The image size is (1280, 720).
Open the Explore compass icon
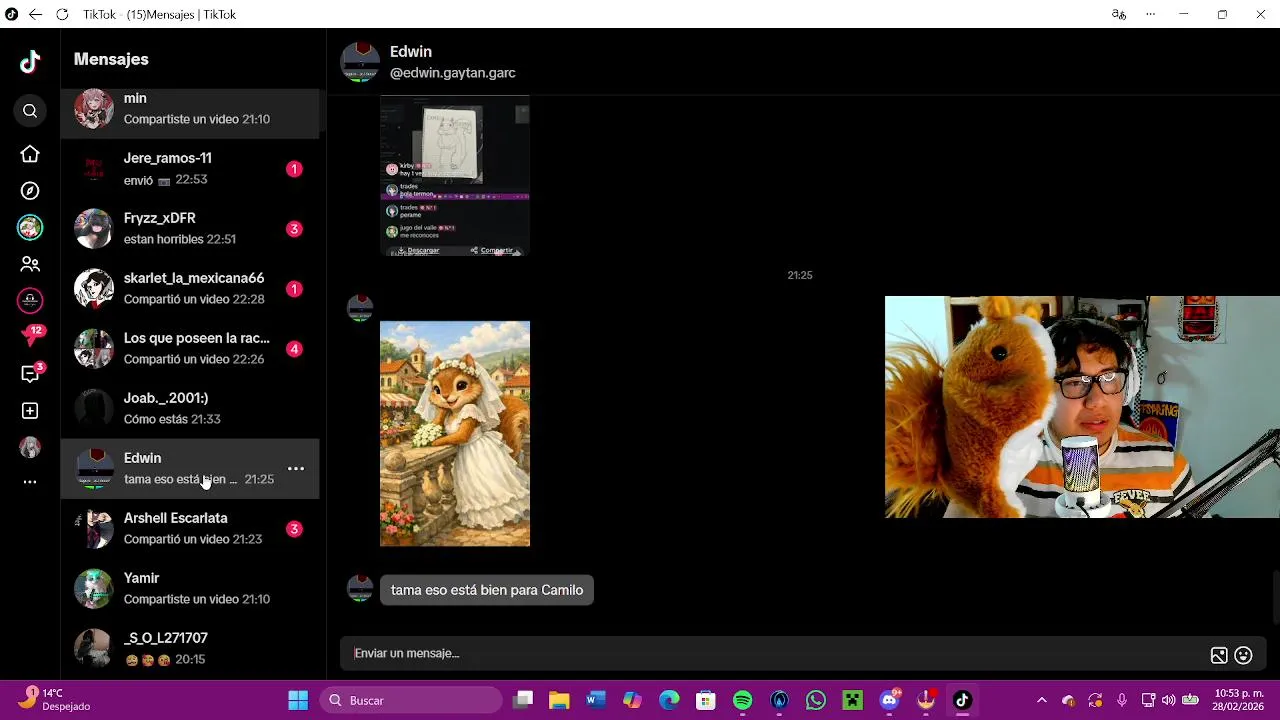pyautogui.click(x=30, y=191)
